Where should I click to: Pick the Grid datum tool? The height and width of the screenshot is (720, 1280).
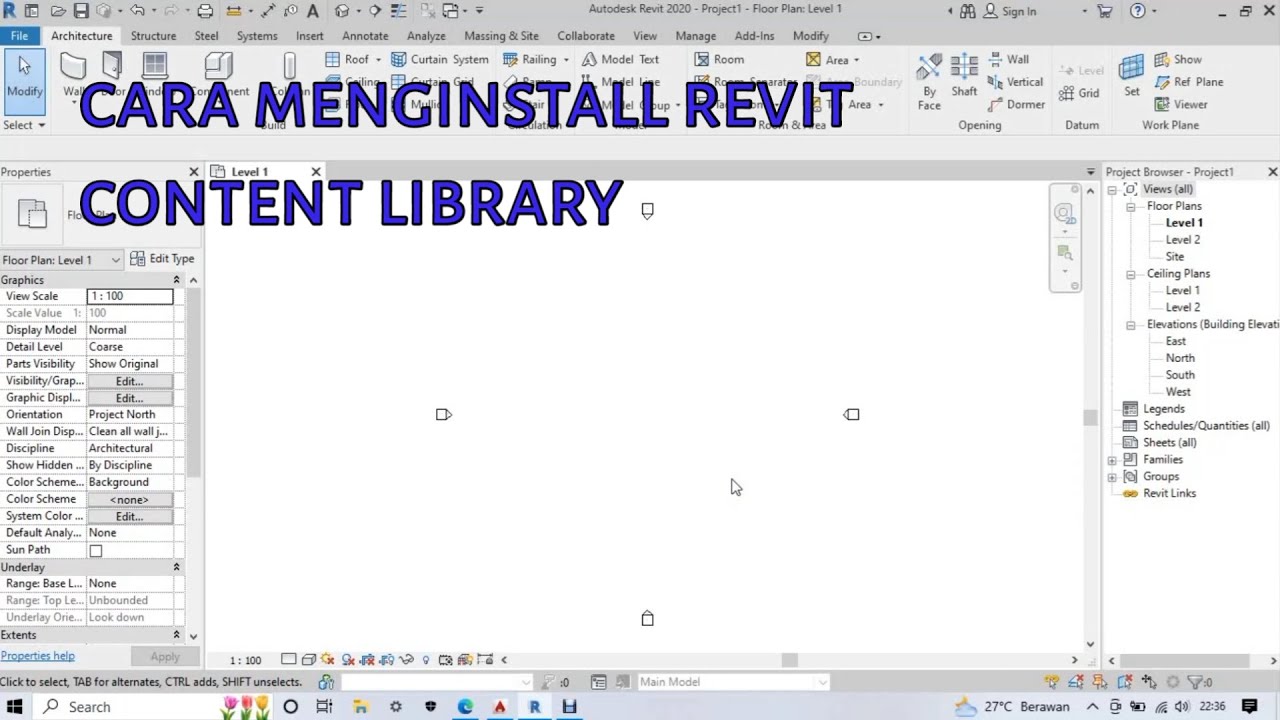[x=1078, y=93]
